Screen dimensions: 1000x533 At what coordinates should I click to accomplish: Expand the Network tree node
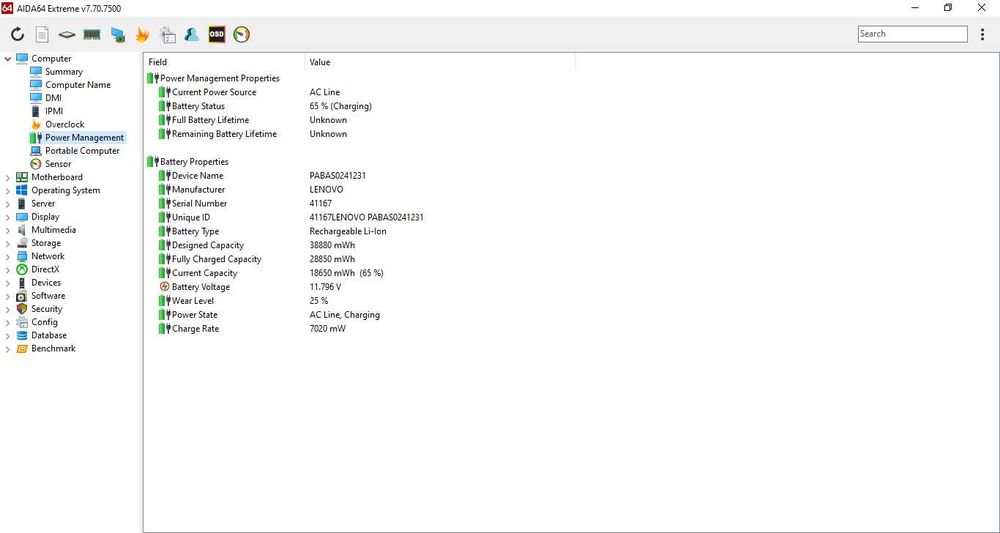point(8,256)
